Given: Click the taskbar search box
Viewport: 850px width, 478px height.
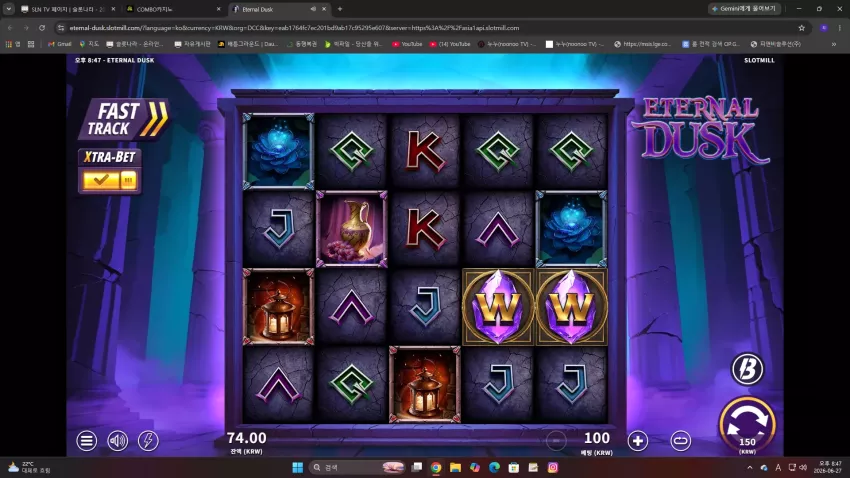Looking at the screenshot, I should 357,467.
